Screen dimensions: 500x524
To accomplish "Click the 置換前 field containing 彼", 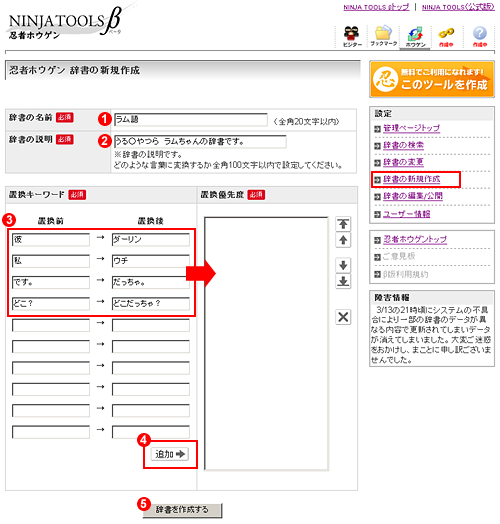I will [x=51, y=239].
